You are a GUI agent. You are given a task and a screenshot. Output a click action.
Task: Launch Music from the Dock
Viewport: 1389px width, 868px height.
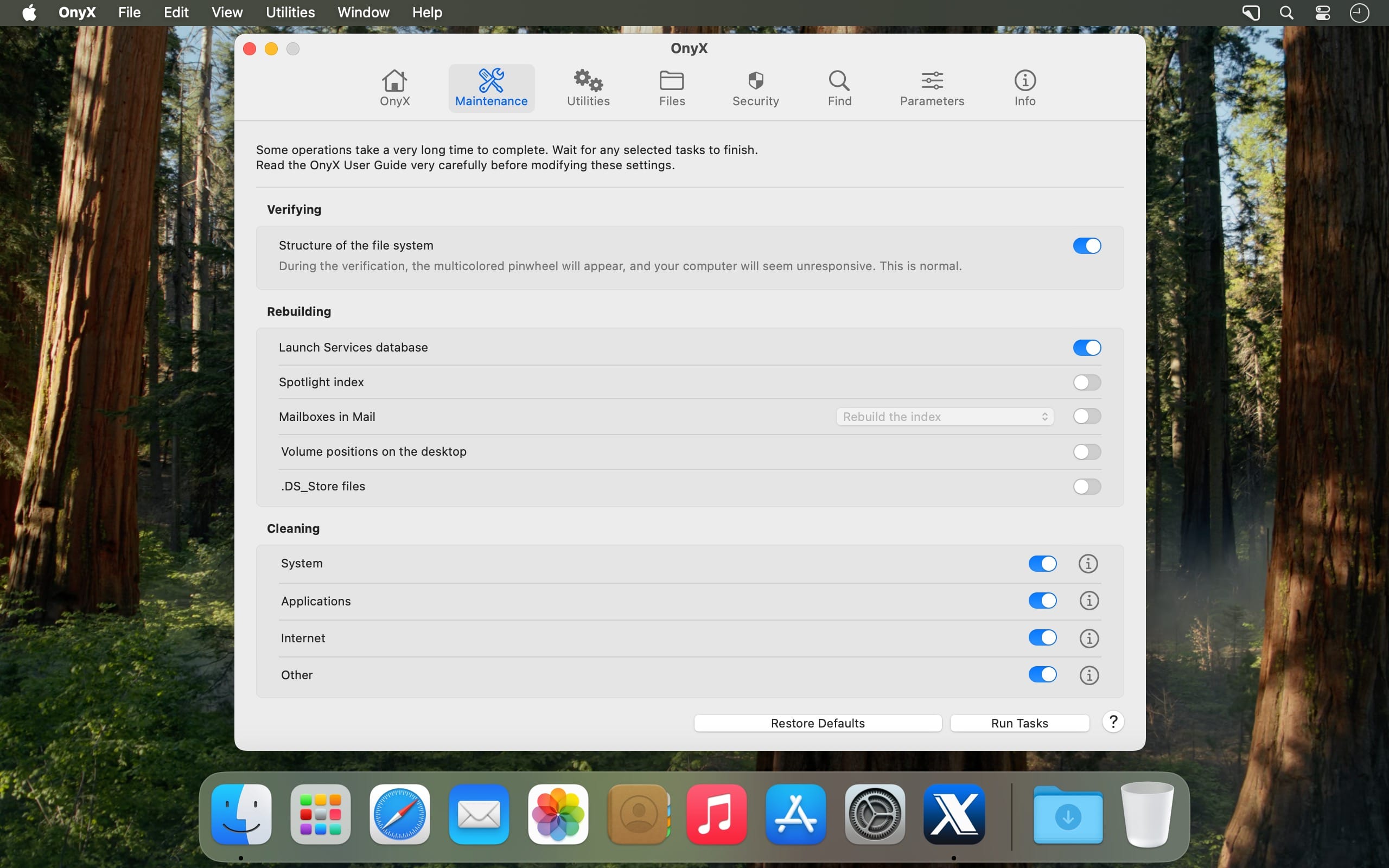pyautogui.click(x=716, y=814)
